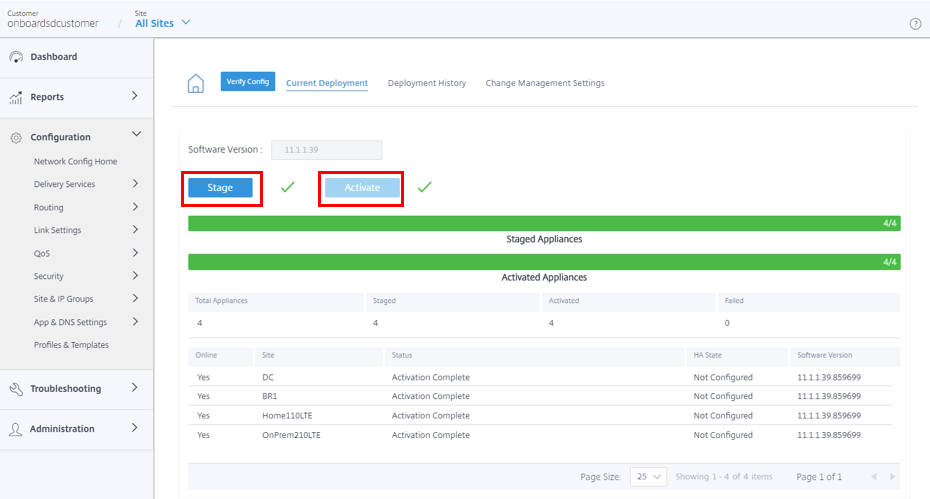Open Profiles & Templates
Viewport: 930px width, 499px height.
click(x=71, y=345)
